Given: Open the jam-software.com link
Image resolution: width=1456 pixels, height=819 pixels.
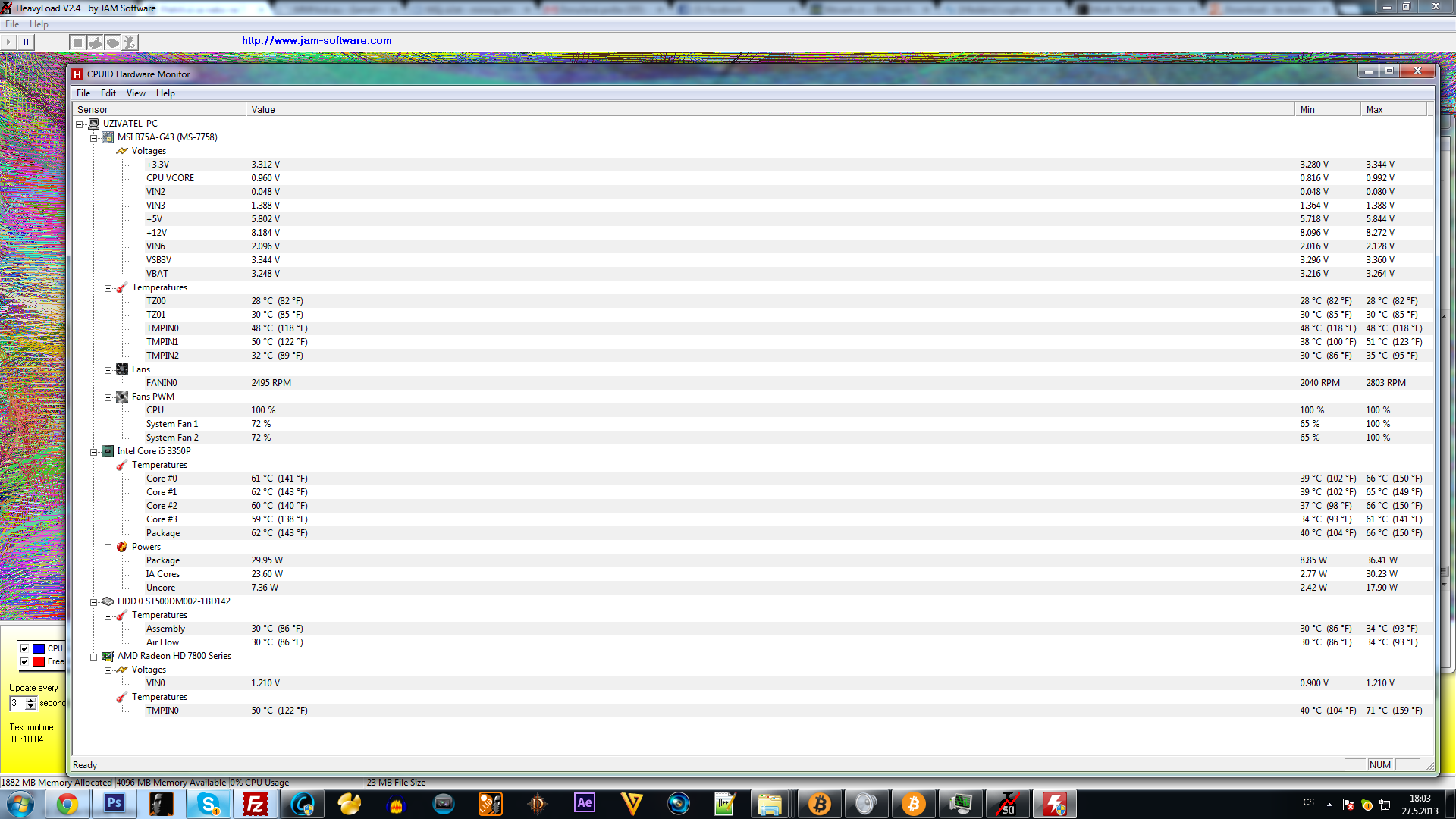Looking at the screenshot, I should click(x=317, y=41).
